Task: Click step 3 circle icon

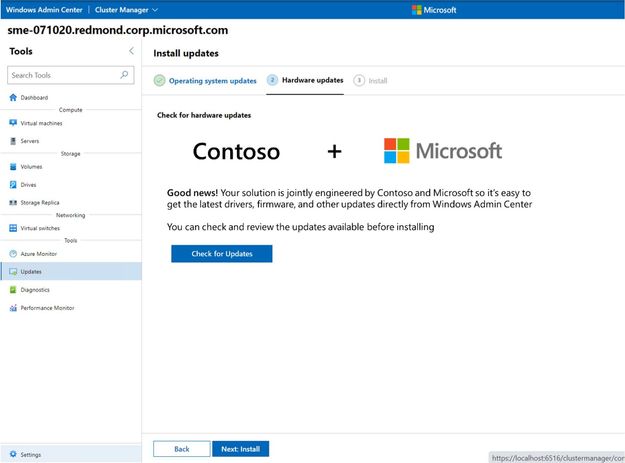Action: (x=359, y=80)
